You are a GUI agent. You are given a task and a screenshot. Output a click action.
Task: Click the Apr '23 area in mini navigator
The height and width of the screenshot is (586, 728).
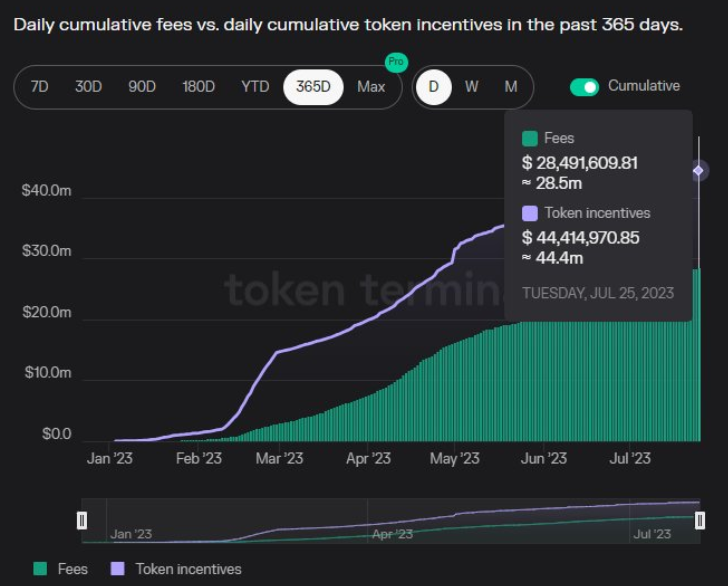(392, 534)
